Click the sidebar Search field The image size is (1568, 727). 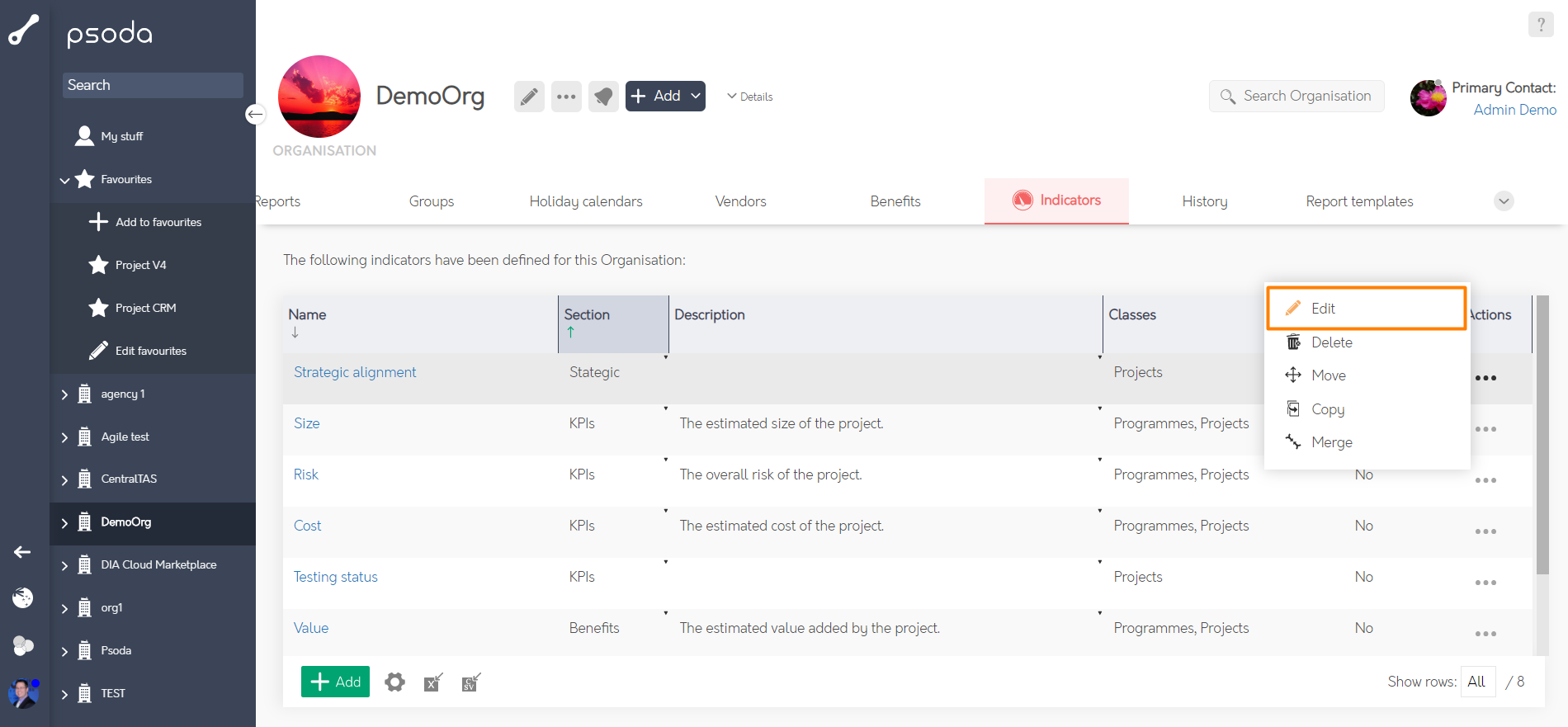pos(153,85)
